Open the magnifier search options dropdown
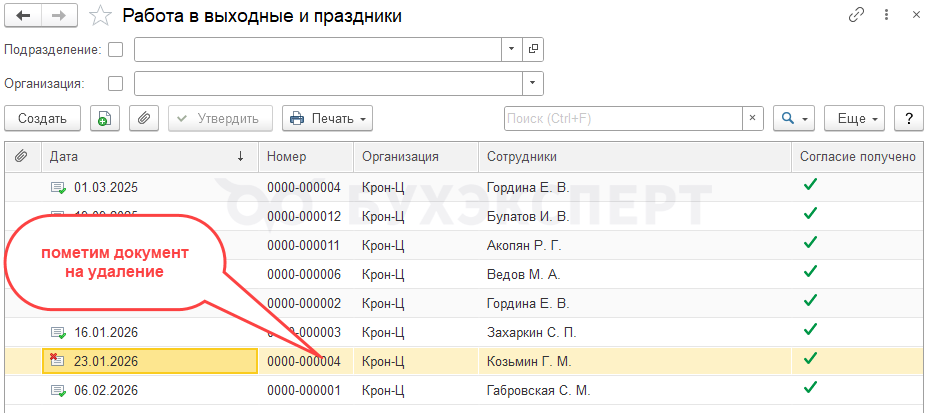The image size is (927, 413). (794, 118)
